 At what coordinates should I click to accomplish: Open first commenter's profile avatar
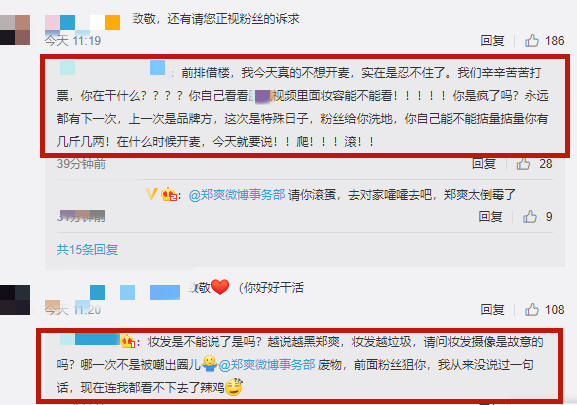point(15,30)
